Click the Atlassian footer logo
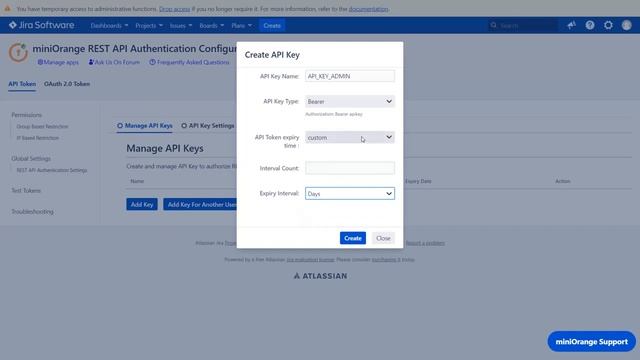640x360 pixels. [320, 276]
